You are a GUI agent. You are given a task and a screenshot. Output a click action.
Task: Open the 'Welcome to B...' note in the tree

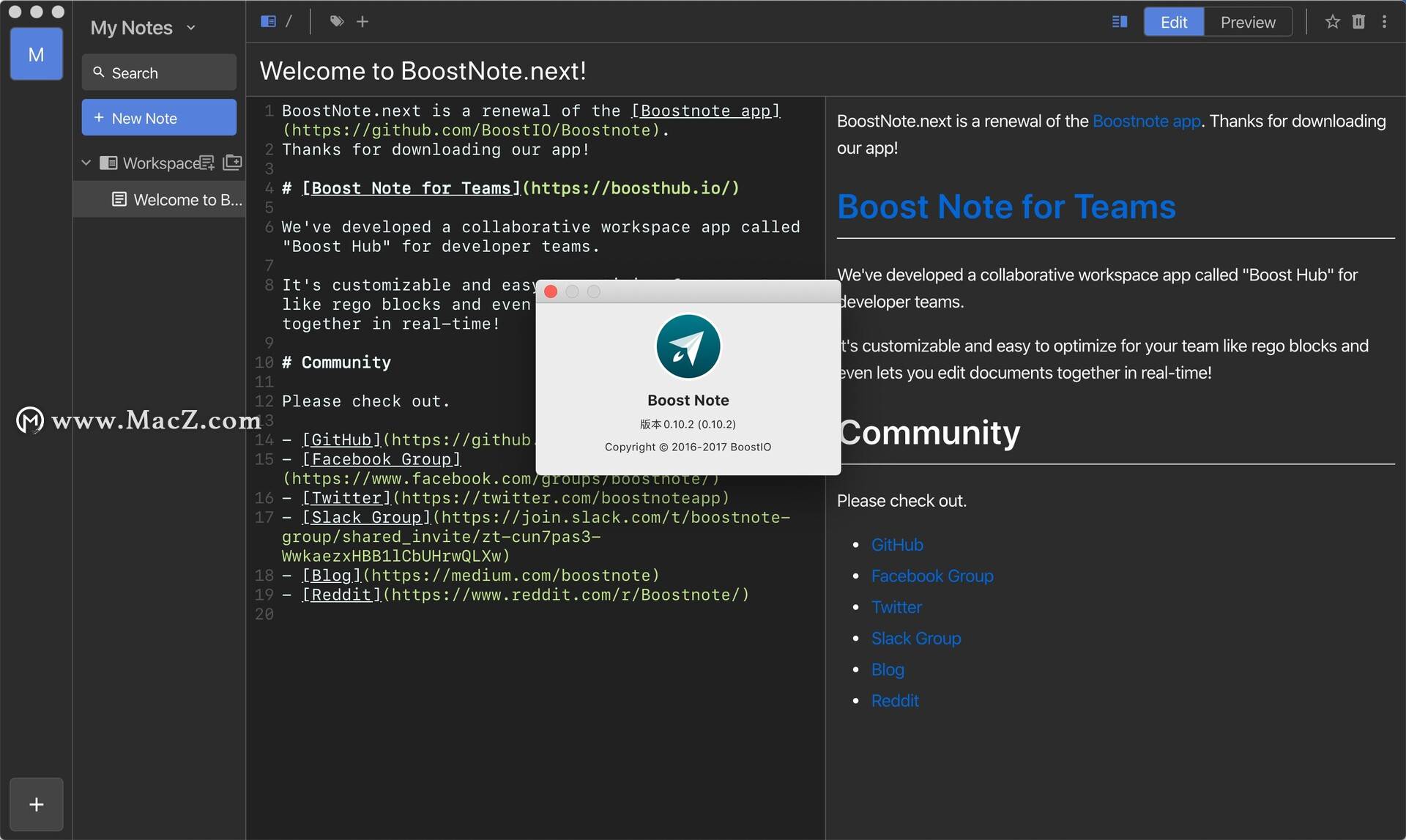coord(159,199)
